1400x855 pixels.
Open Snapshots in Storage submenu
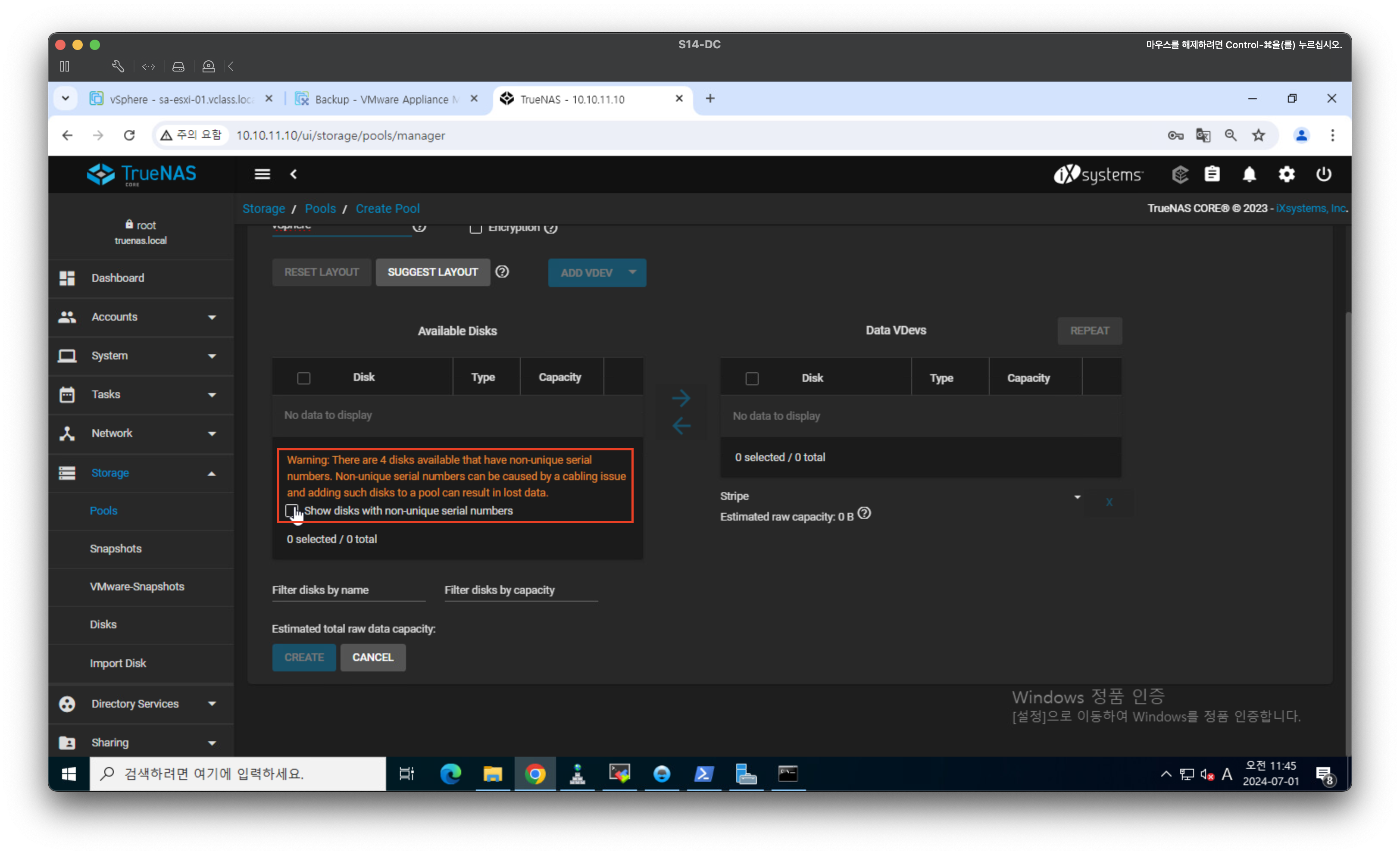point(116,548)
